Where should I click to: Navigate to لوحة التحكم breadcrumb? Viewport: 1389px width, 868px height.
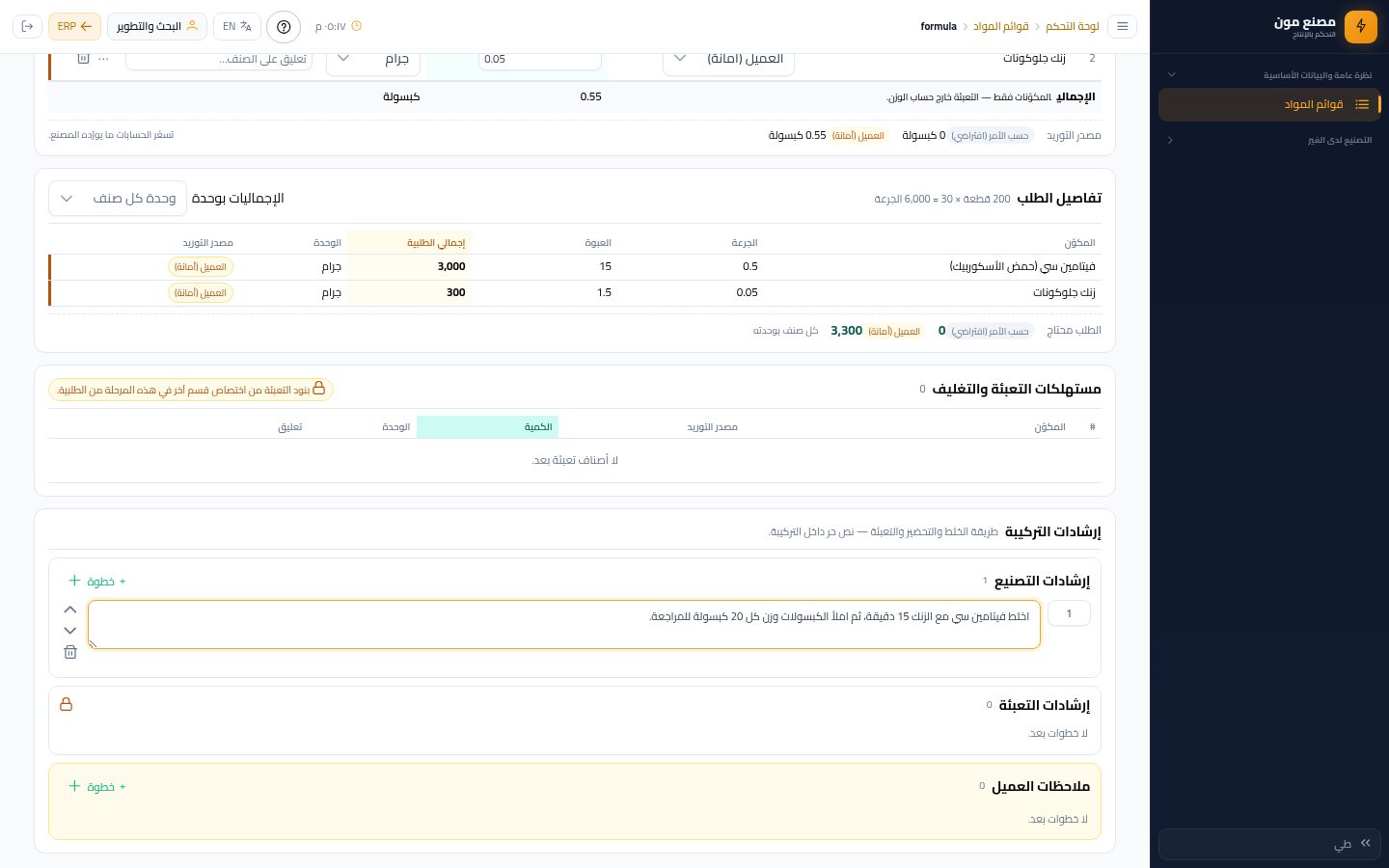coord(1073,26)
